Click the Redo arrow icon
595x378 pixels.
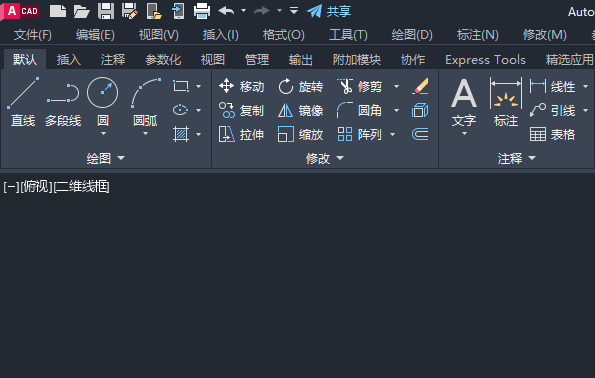click(x=261, y=11)
